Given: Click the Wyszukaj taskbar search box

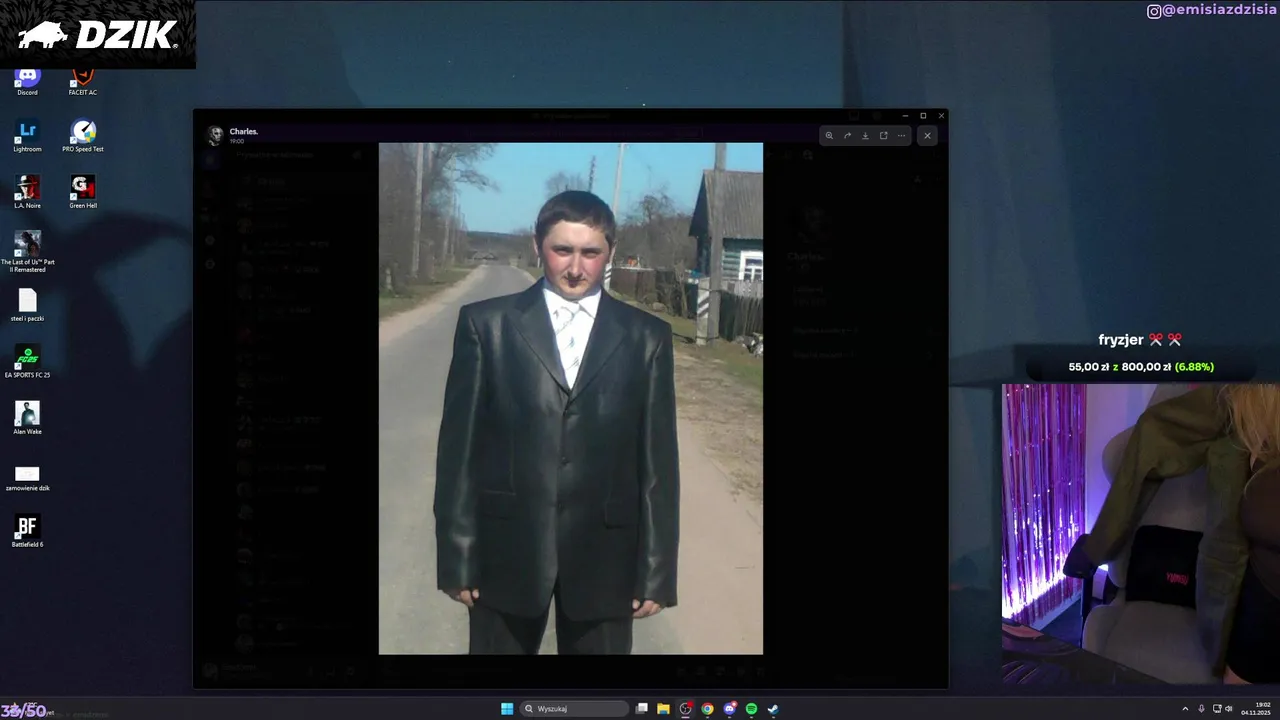Looking at the screenshot, I should [574, 709].
